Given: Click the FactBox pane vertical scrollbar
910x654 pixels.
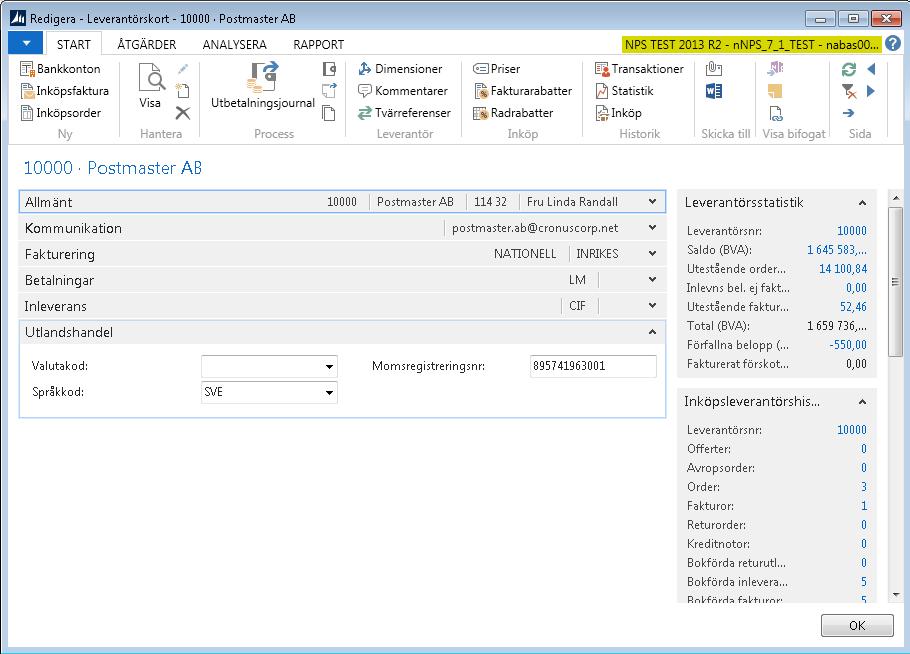Looking at the screenshot, I should pyautogui.click(x=895, y=281).
